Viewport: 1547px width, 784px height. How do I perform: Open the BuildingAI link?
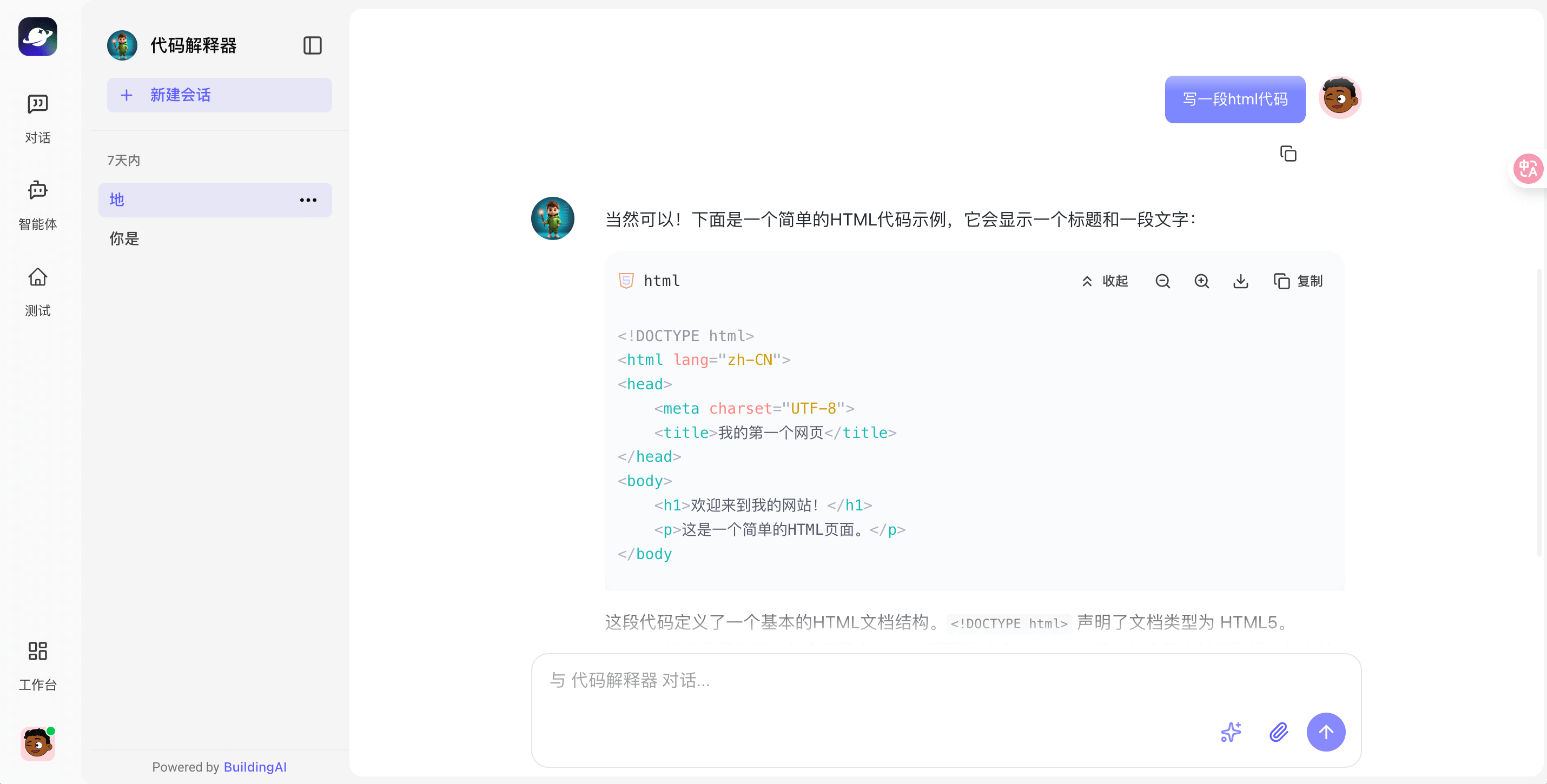pos(255,767)
